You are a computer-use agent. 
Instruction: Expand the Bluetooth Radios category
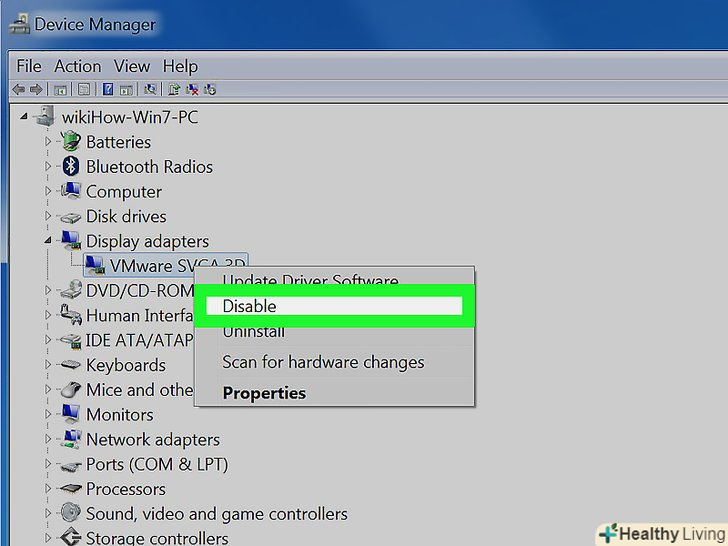[x=48, y=166]
